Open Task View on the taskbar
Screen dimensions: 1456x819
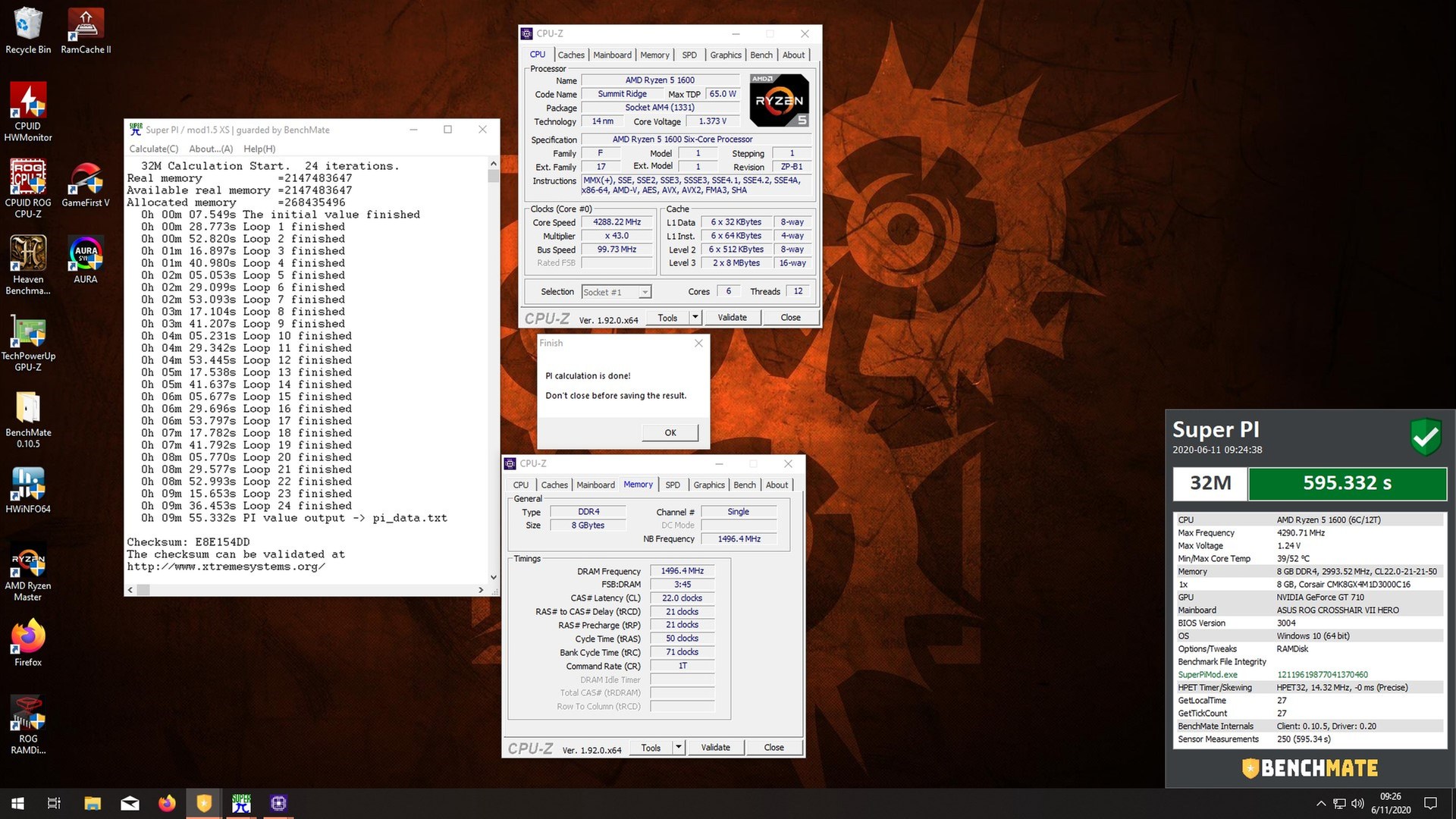[x=55, y=803]
